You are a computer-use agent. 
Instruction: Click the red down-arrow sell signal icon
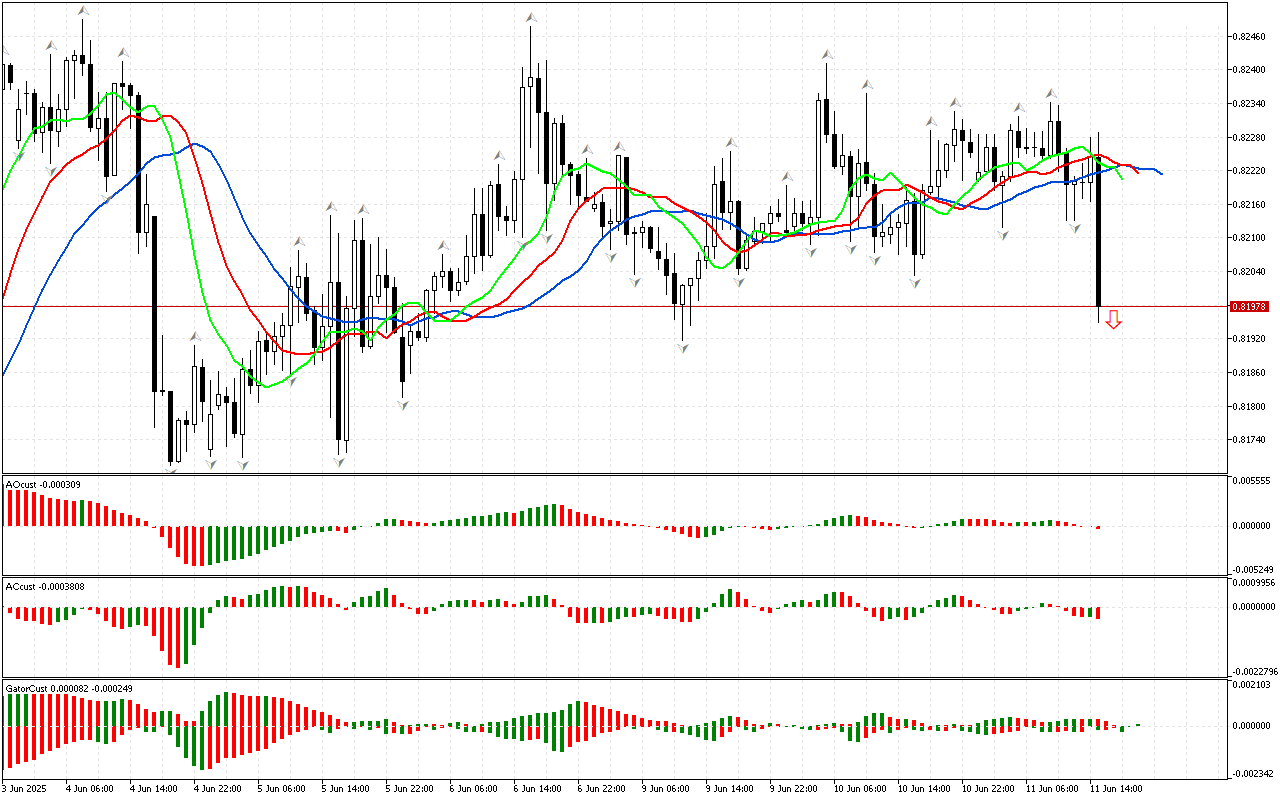[x=1113, y=320]
